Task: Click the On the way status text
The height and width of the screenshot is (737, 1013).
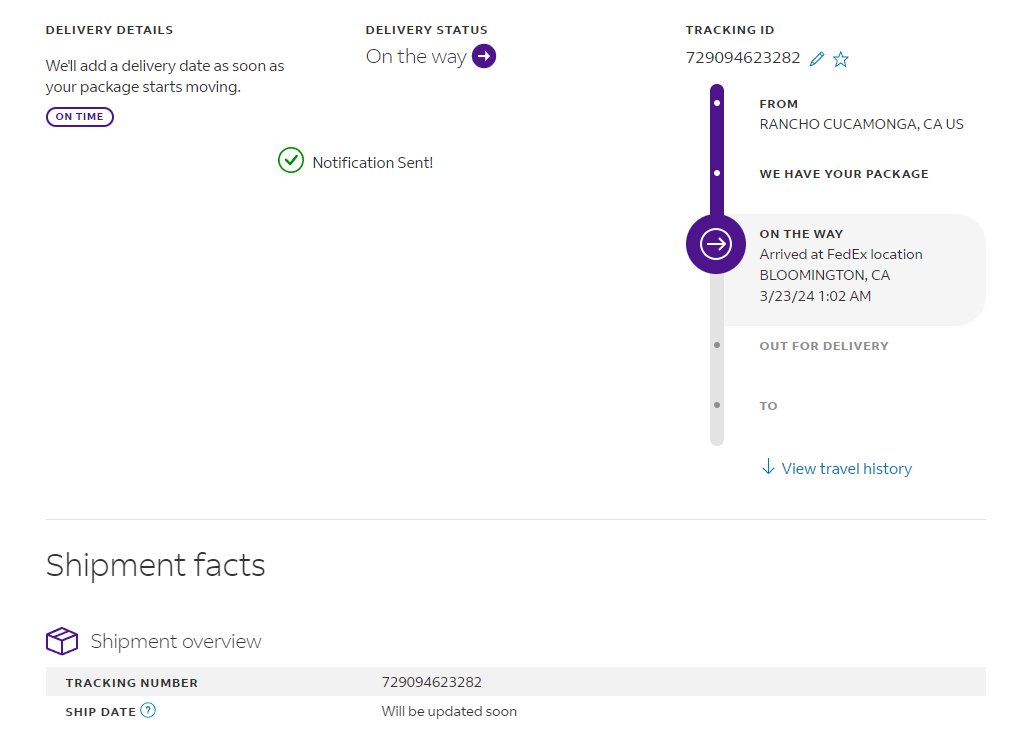Action: [x=416, y=57]
